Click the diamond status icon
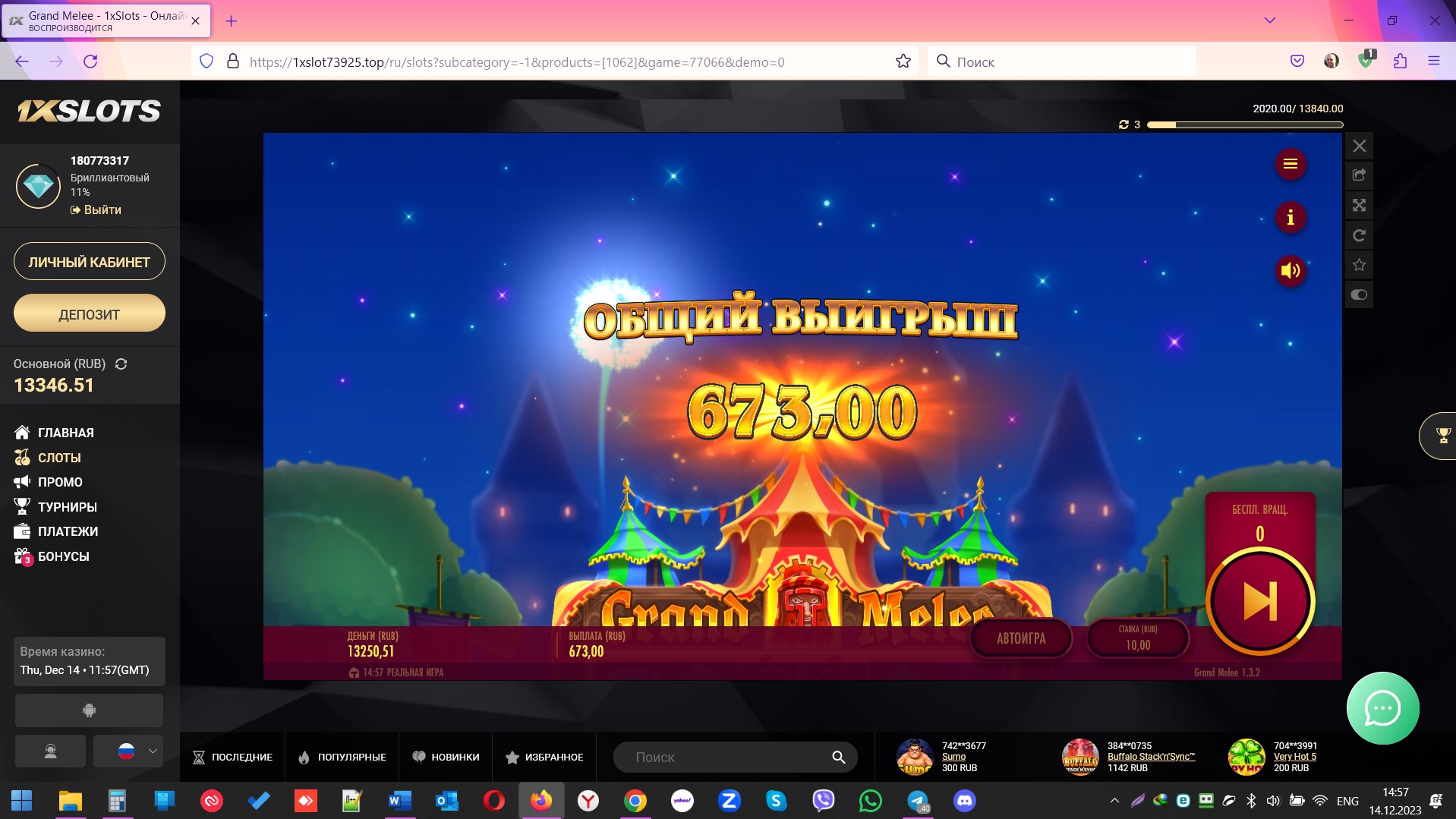Image resolution: width=1456 pixels, height=819 pixels. coord(38,186)
